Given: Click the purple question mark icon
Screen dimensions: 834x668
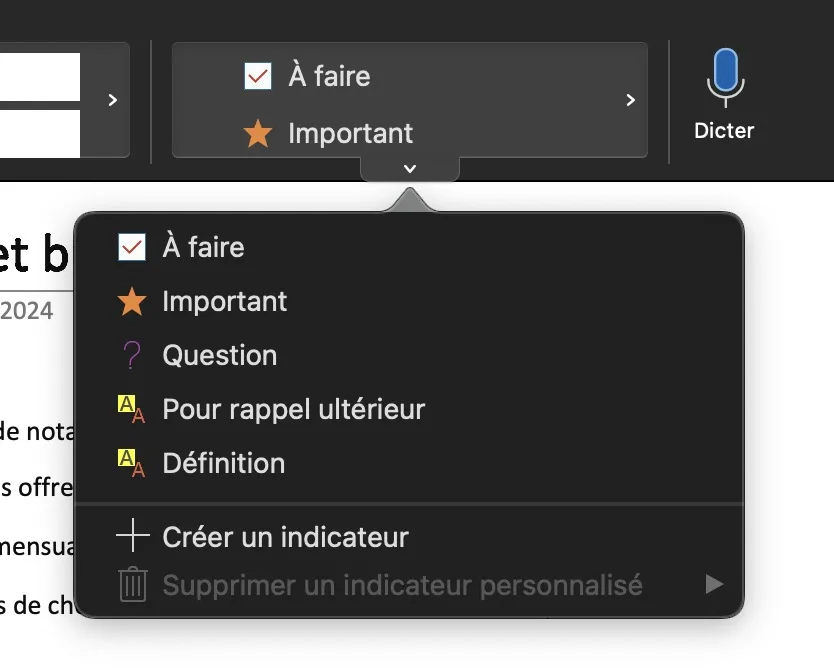Looking at the screenshot, I should click(x=132, y=356).
